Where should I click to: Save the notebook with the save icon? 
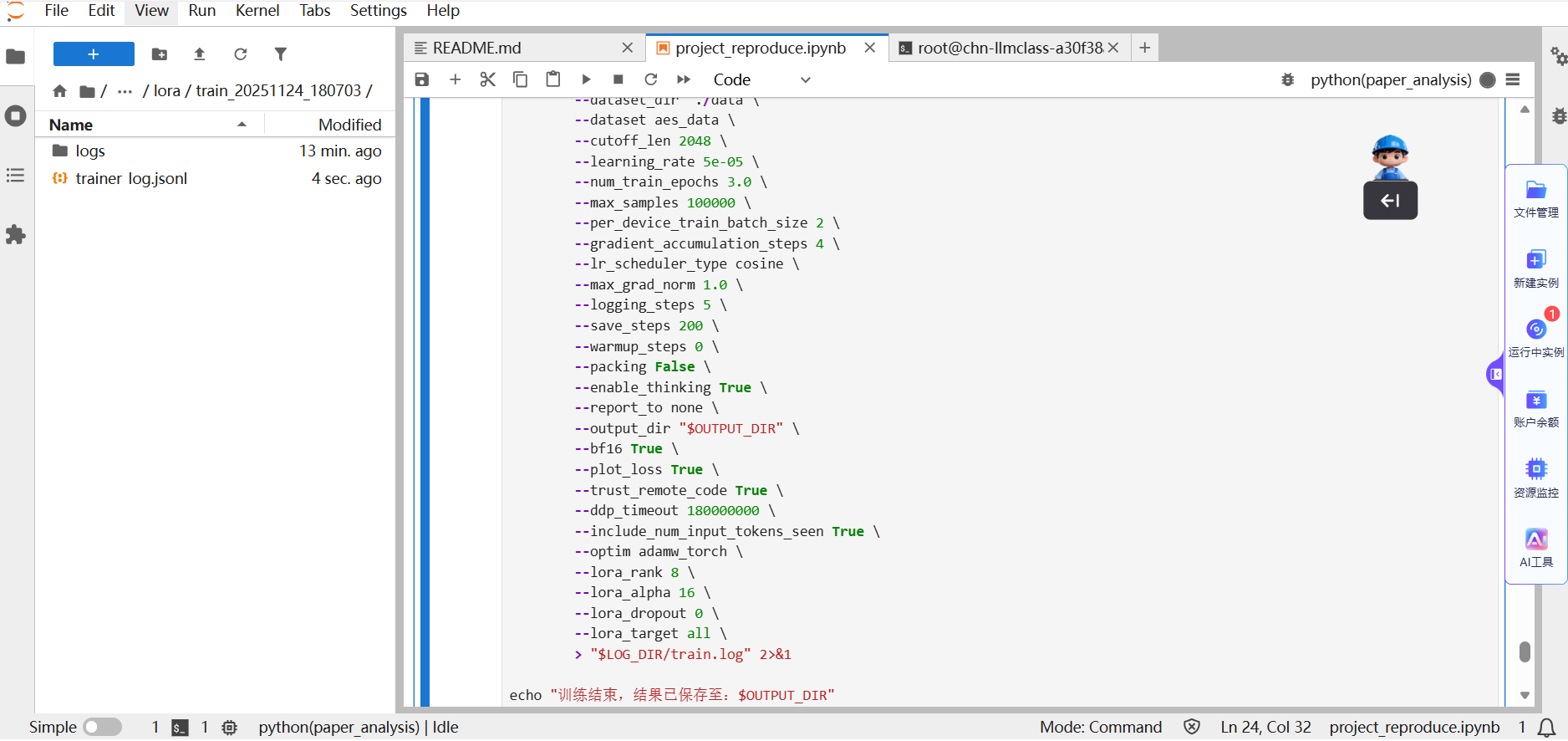422,79
